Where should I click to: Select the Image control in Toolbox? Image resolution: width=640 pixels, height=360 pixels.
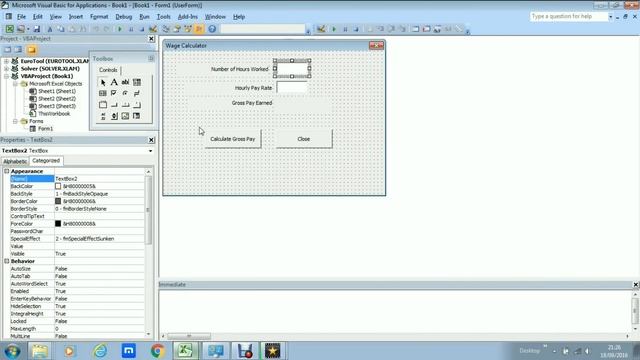pyautogui.click(x=125, y=116)
